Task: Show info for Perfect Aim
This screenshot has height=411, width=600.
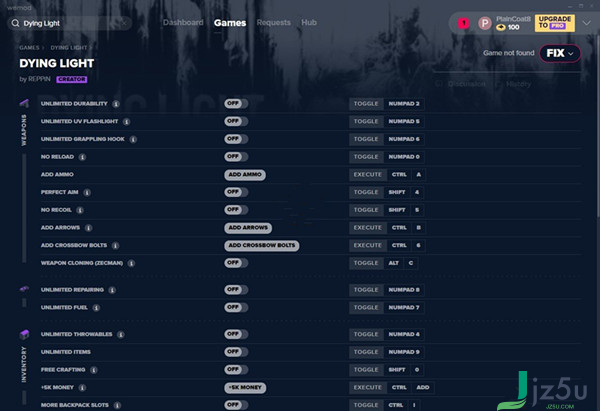Action: click(x=87, y=192)
